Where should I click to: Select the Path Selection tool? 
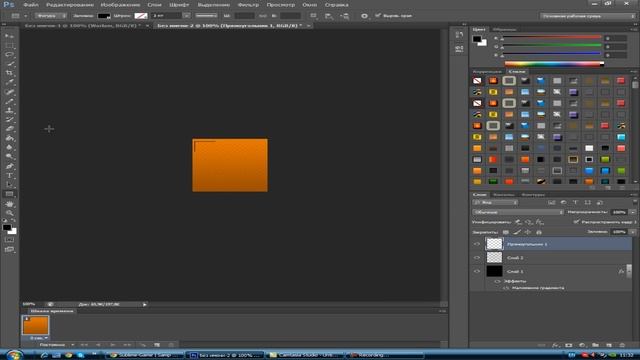(x=9, y=185)
